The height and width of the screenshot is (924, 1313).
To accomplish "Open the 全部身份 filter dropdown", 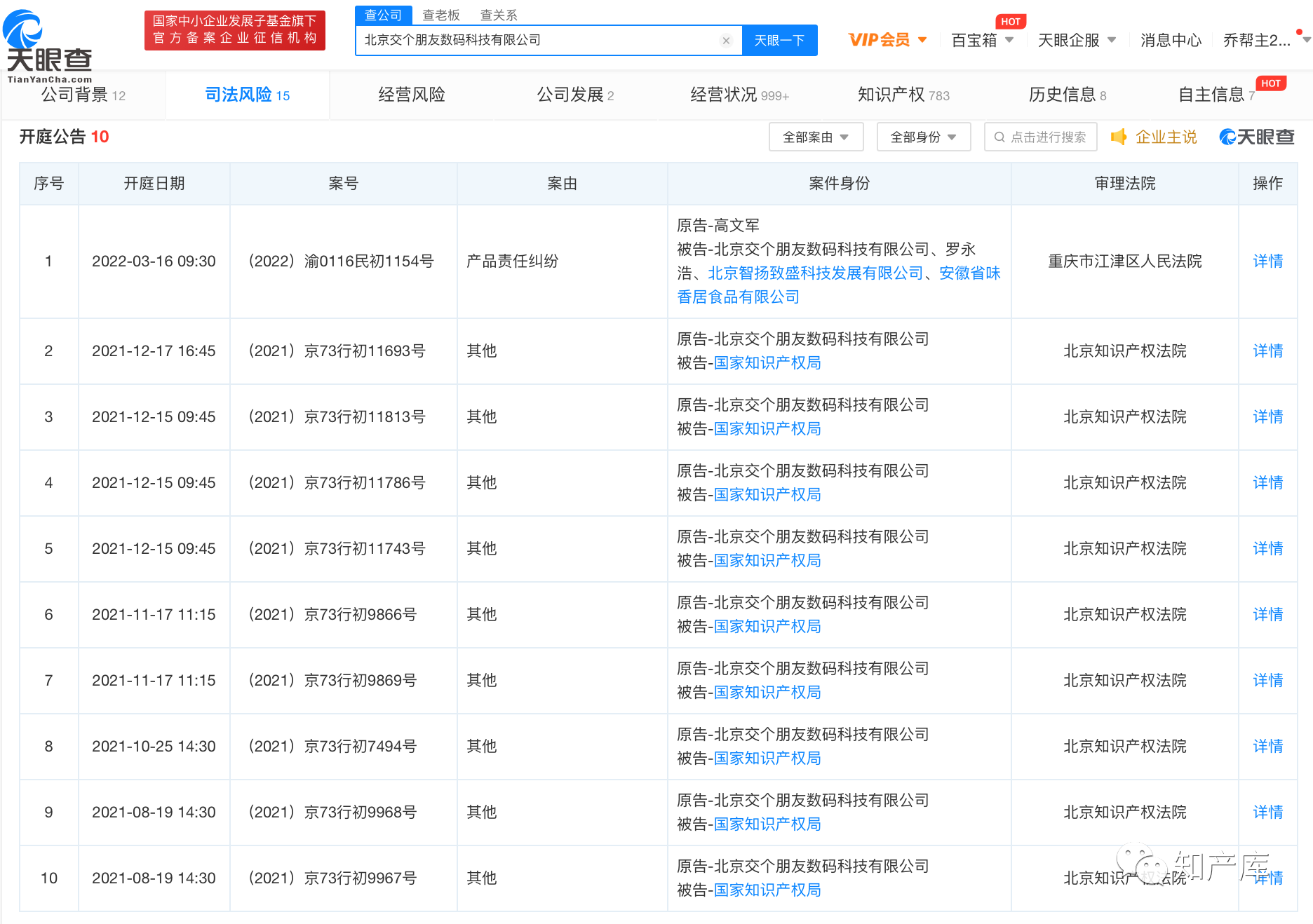I will 923,137.
